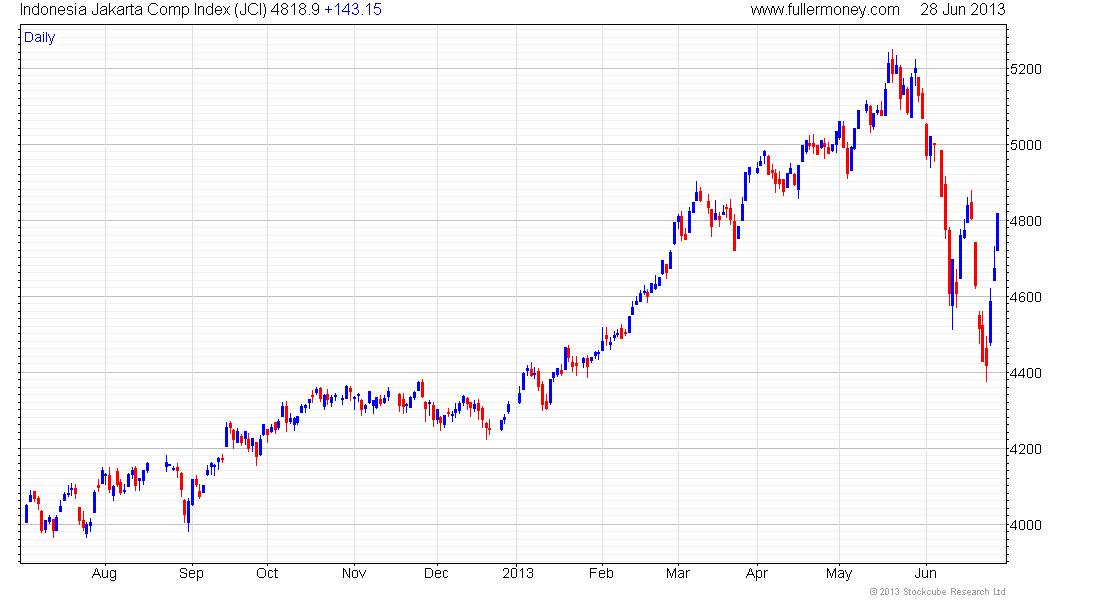Click the Sep month axis label
Screen dimensions: 1100x600
[x=192, y=573]
